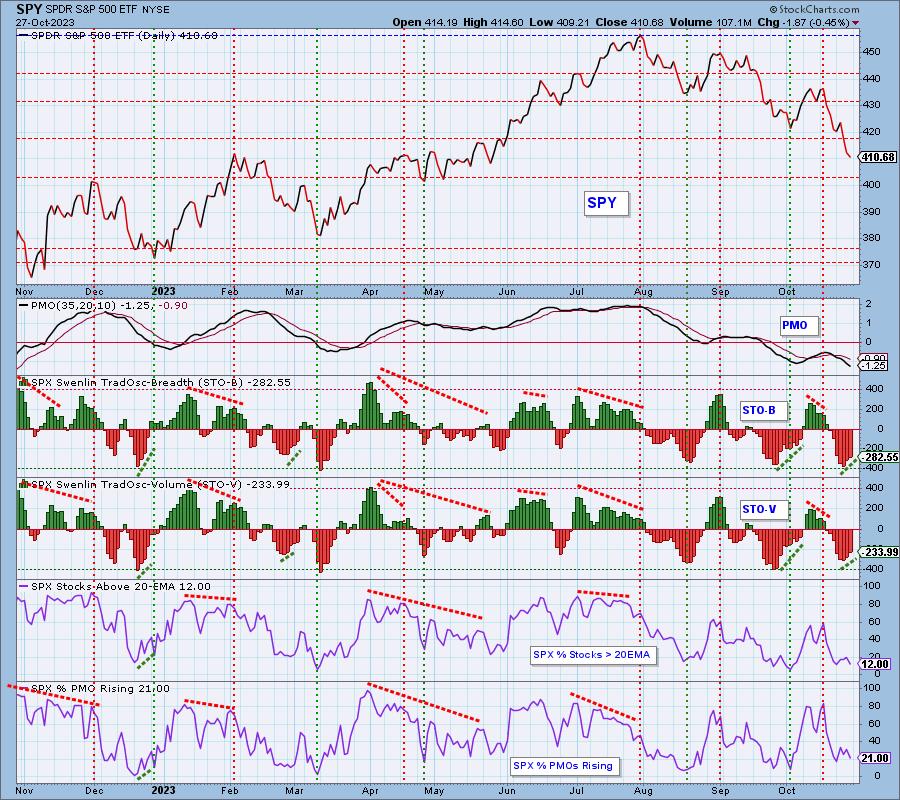Click the Oct label on bottom axis
The width and height of the screenshot is (900, 800).
tap(787, 790)
